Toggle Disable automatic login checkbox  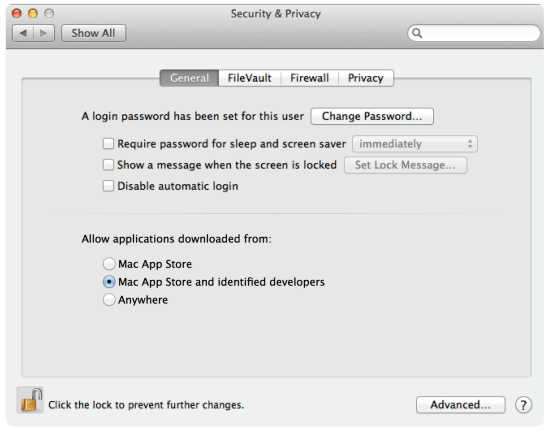pyautogui.click(x=108, y=186)
